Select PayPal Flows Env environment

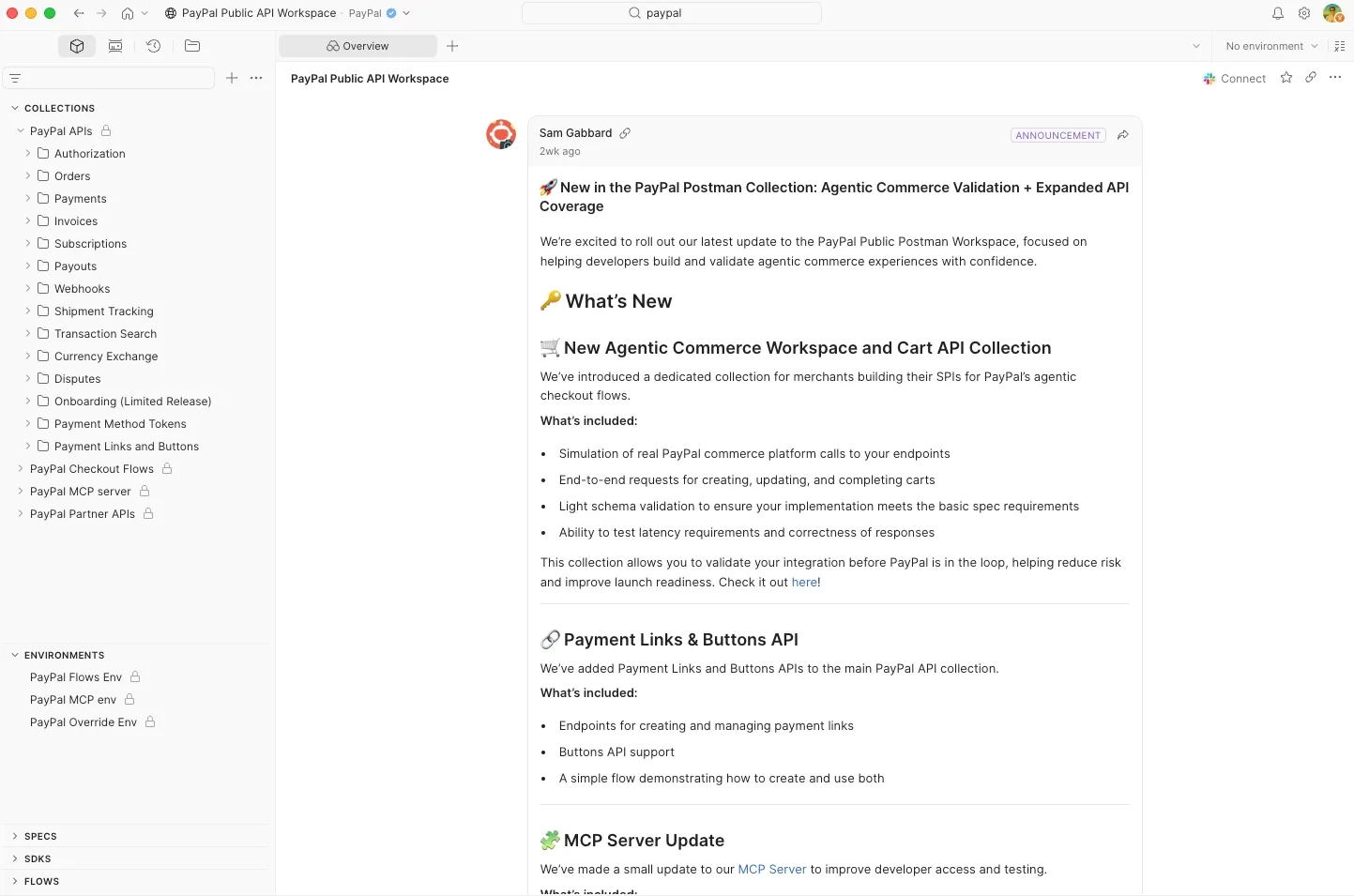point(76,676)
